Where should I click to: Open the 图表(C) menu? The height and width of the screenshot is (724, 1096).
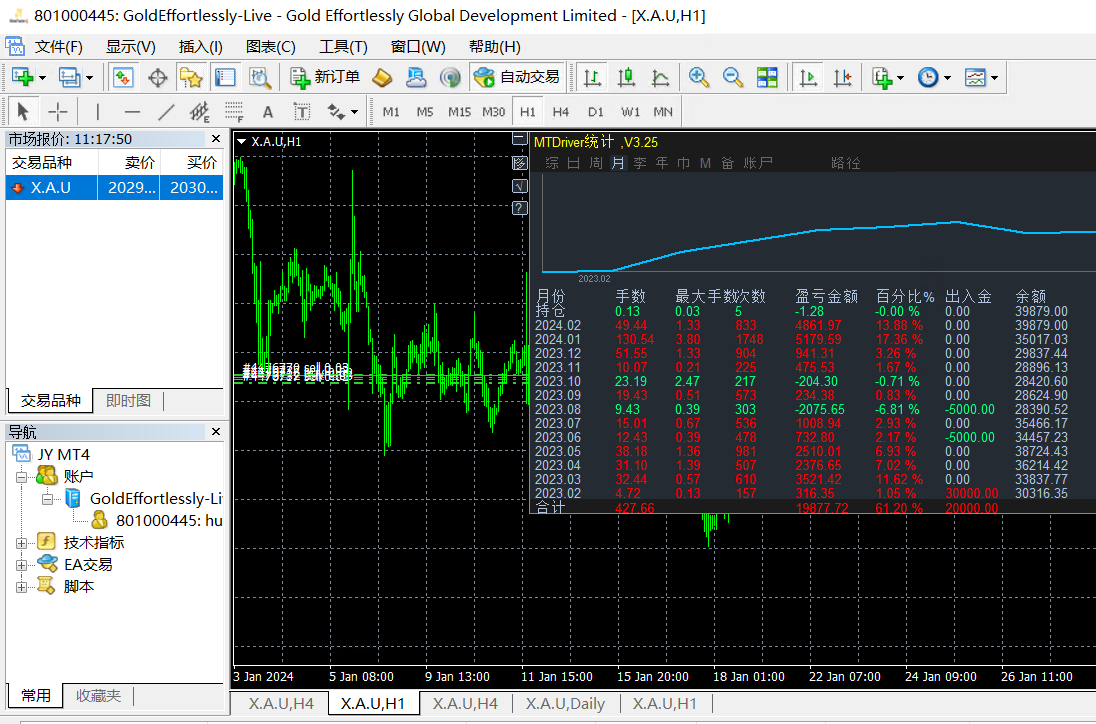(x=271, y=47)
